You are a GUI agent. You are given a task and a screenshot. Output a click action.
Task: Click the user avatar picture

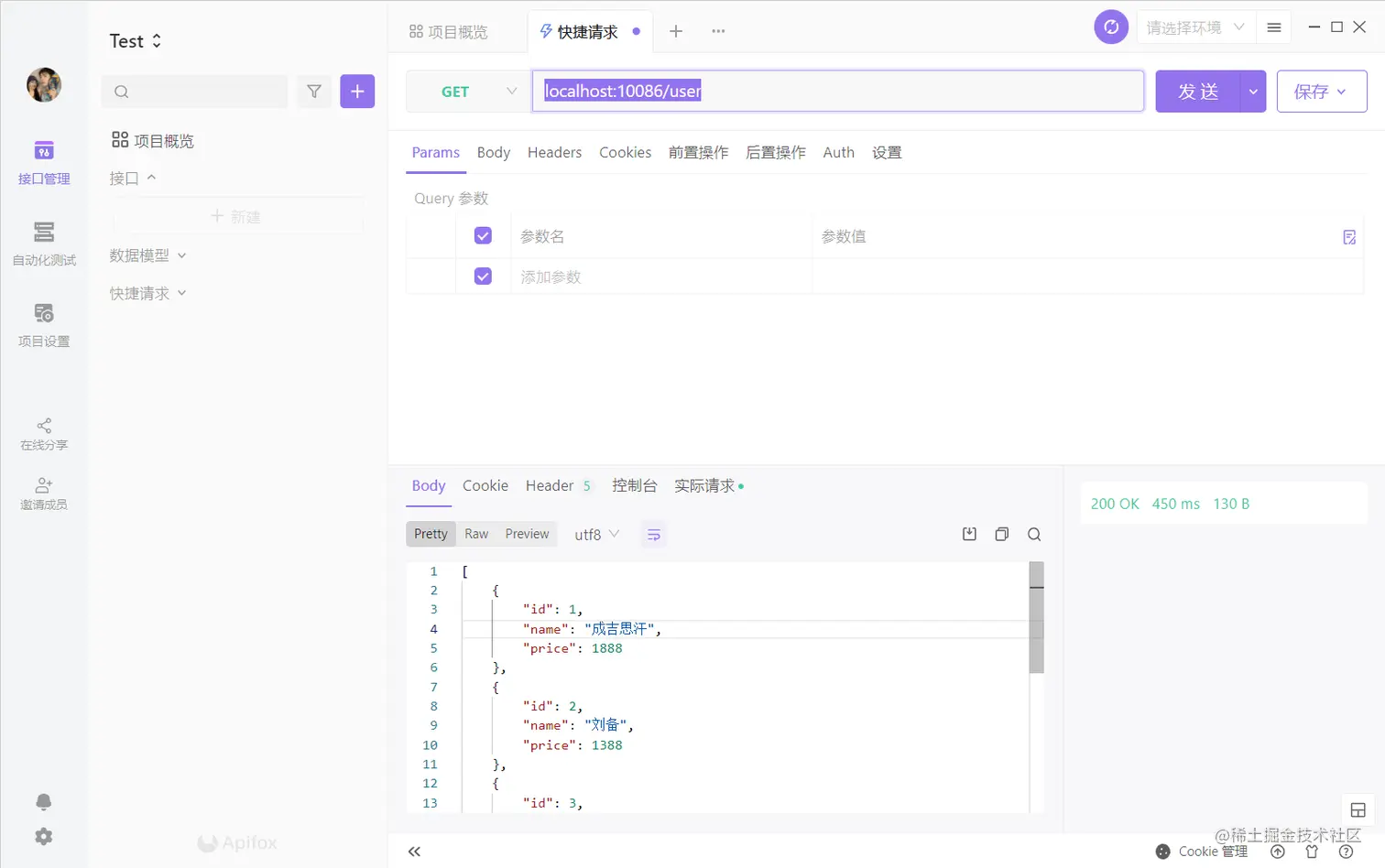click(44, 85)
